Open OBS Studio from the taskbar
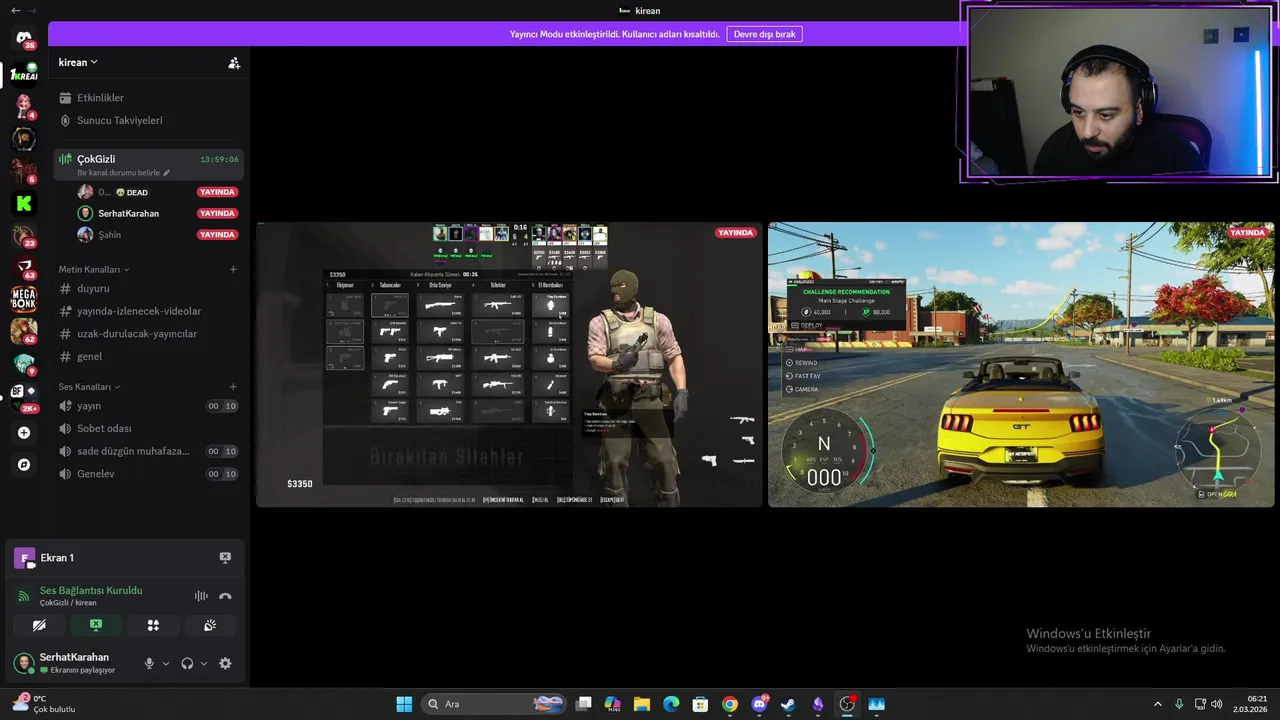Image resolution: width=1280 pixels, height=720 pixels. tap(847, 704)
